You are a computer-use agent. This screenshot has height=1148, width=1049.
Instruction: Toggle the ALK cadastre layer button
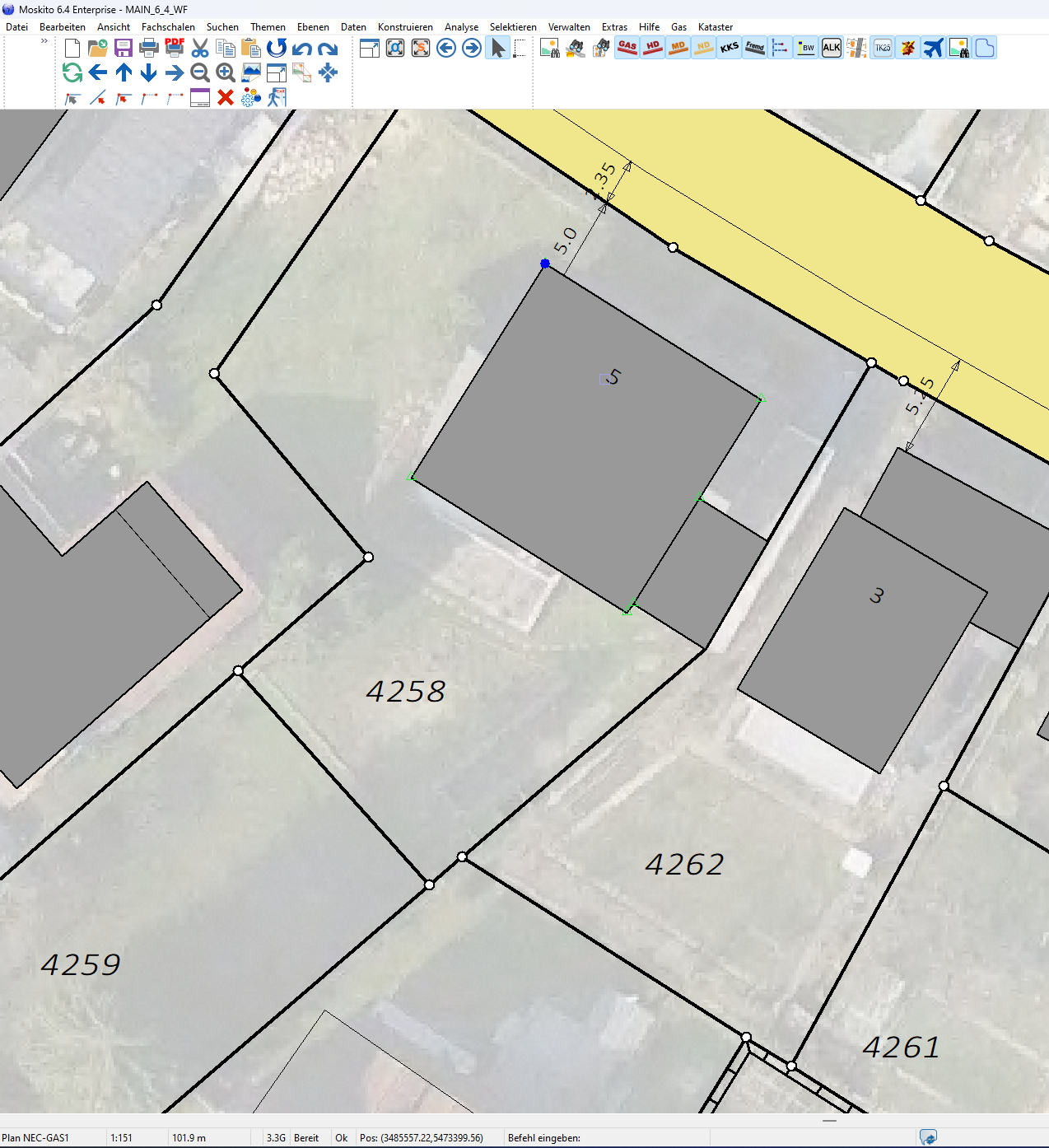coord(832,48)
